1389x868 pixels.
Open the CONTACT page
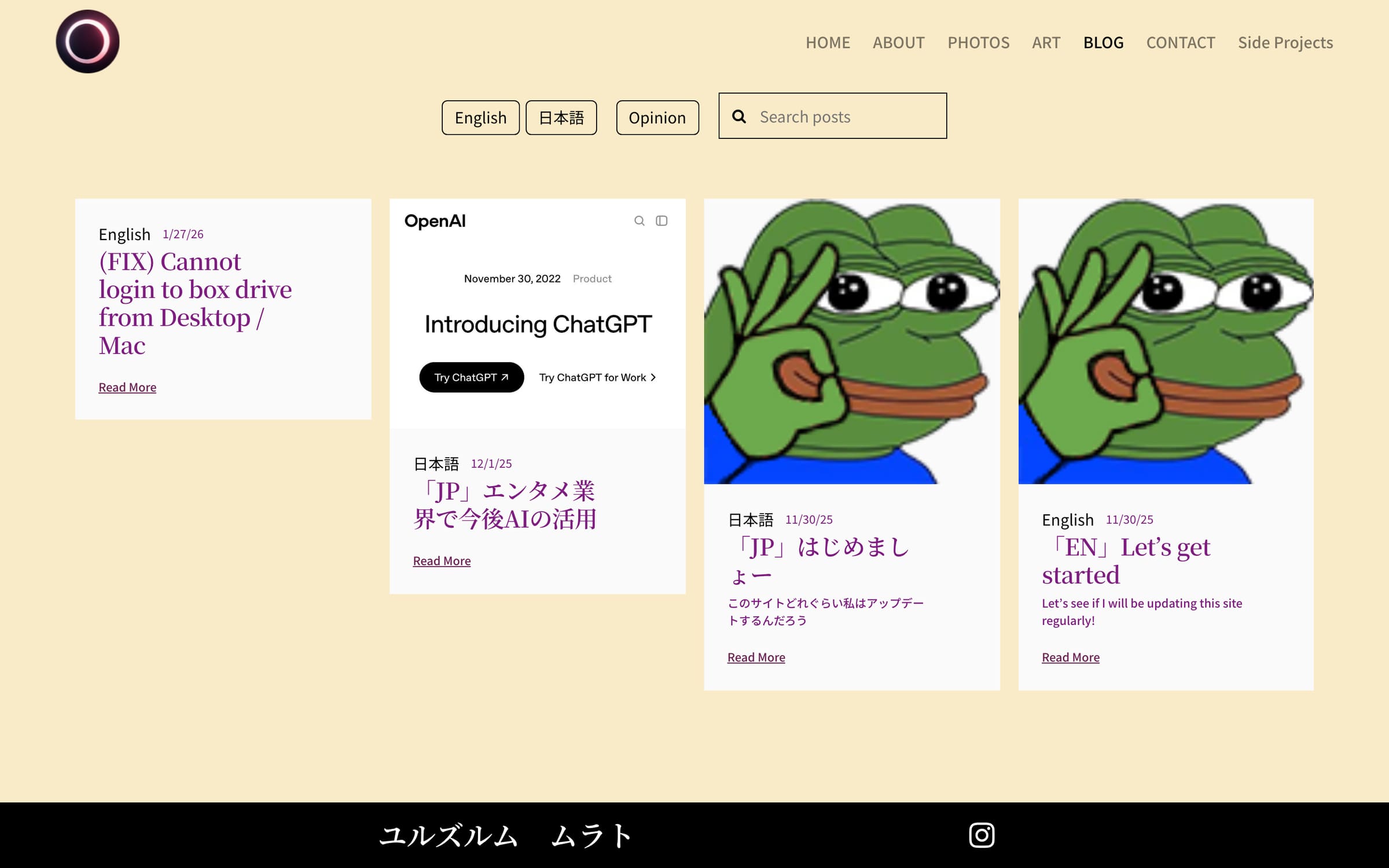1181,42
